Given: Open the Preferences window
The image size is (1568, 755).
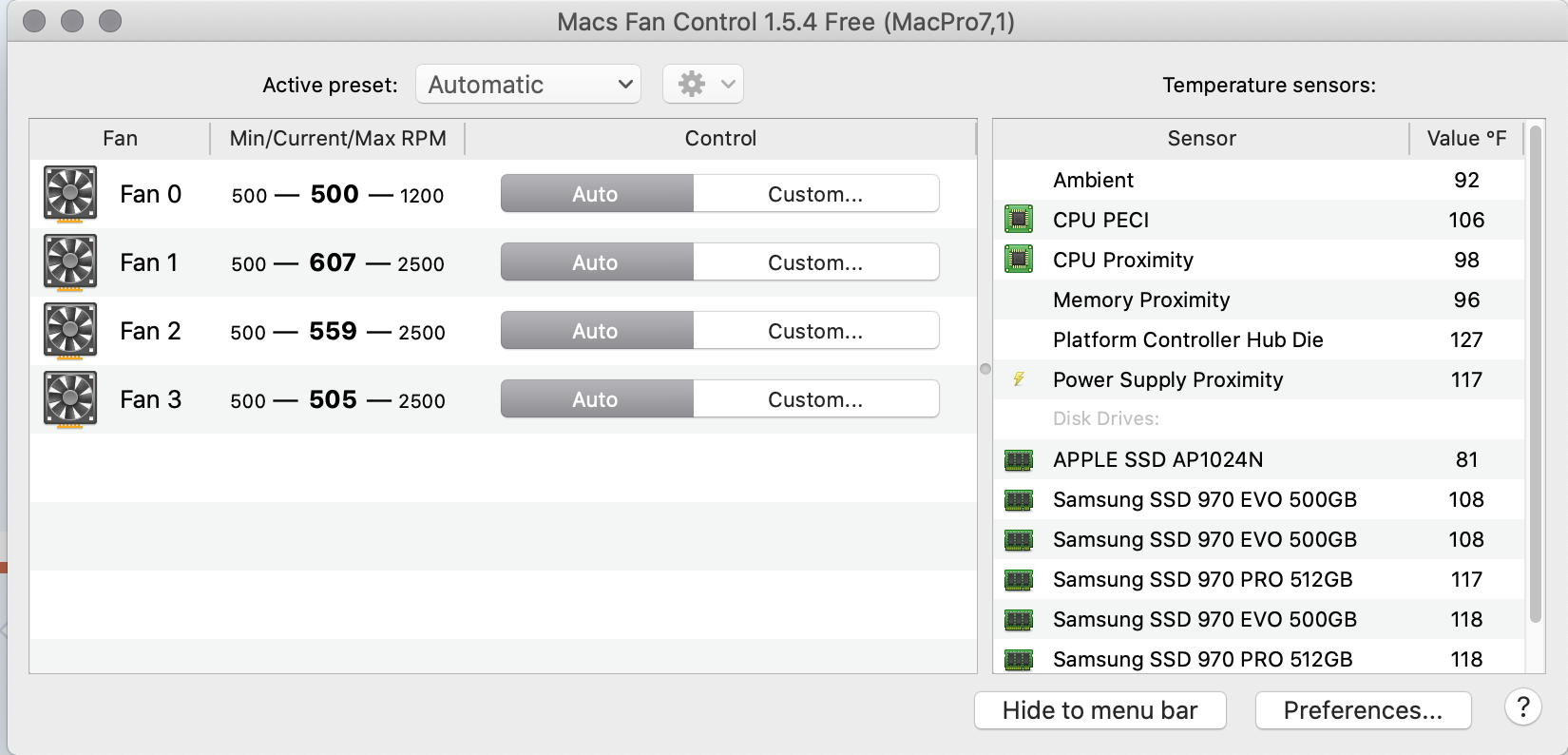Looking at the screenshot, I should (1363, 710).
